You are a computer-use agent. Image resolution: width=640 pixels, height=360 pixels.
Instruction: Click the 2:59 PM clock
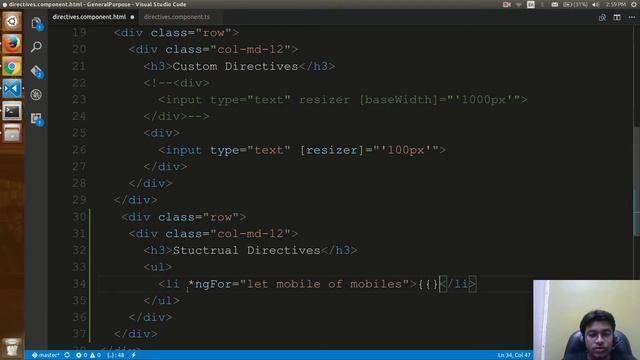tap(616, 4)
